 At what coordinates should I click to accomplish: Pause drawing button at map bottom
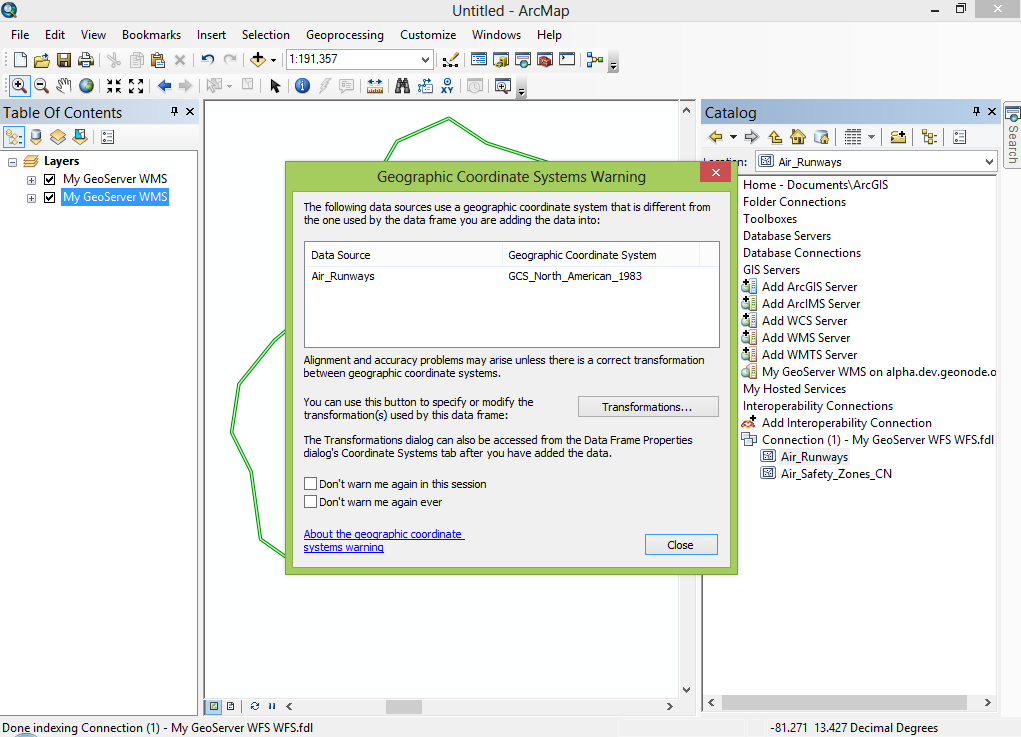point(272,706)
